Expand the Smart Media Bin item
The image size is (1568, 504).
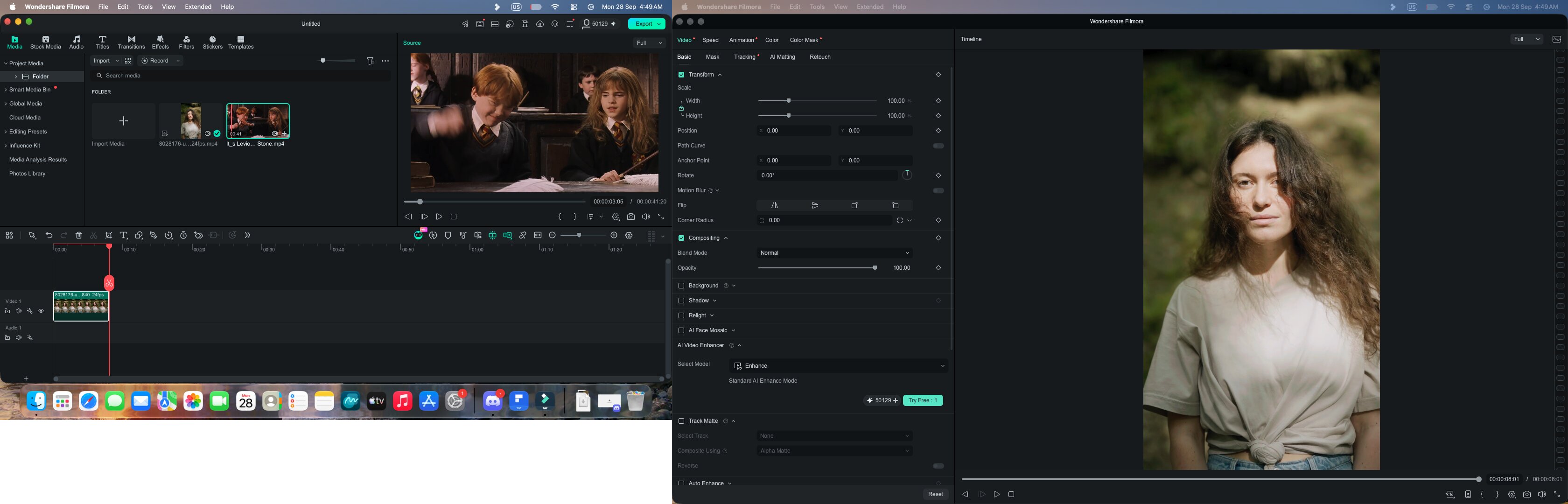(x=6, y=90)
